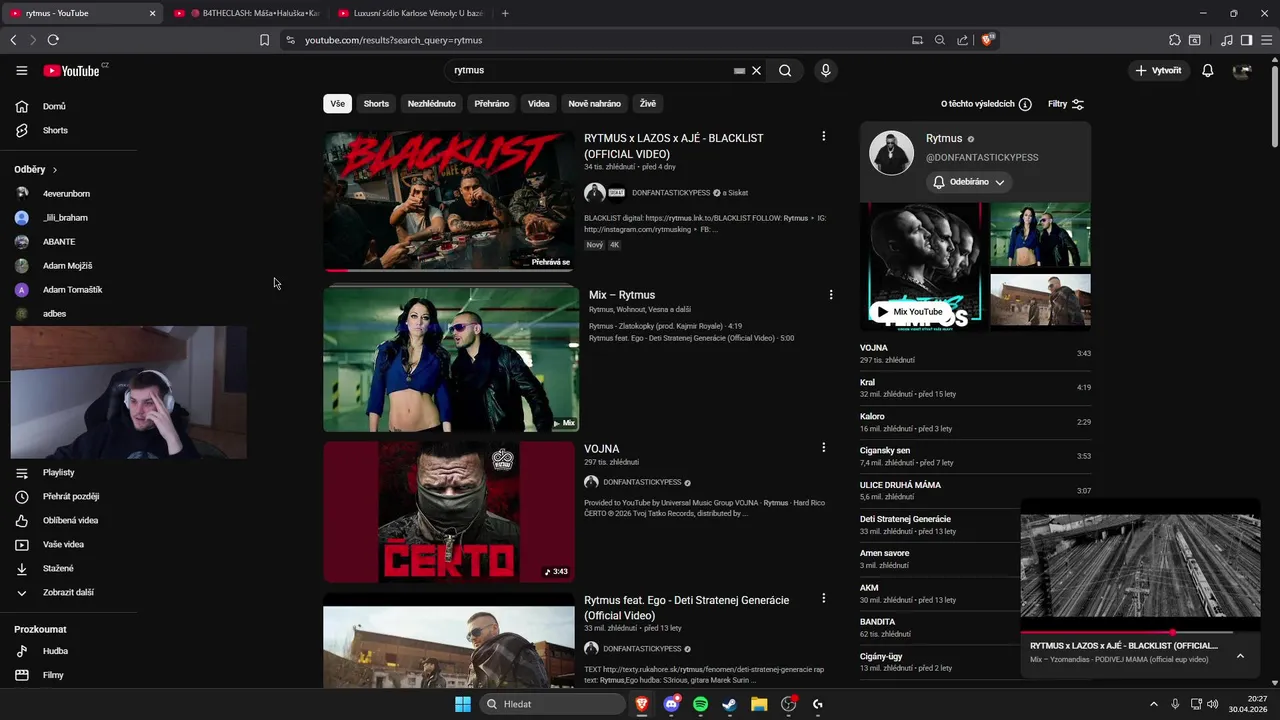Switch to B4THECLASH browser tab
The height and width of the screenshot is (720, 1280).
click(245, 13)
